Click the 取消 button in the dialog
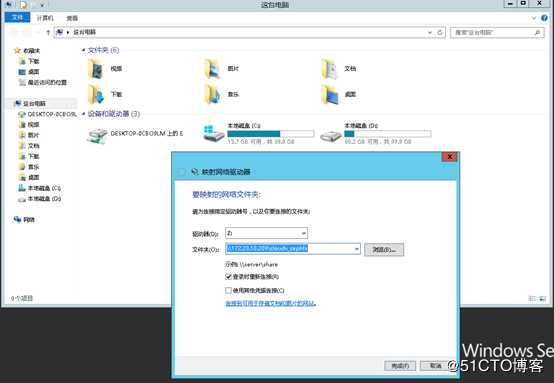Image resolution: width=554 pixels, height=383 pixels. click(x=435, y=366)
